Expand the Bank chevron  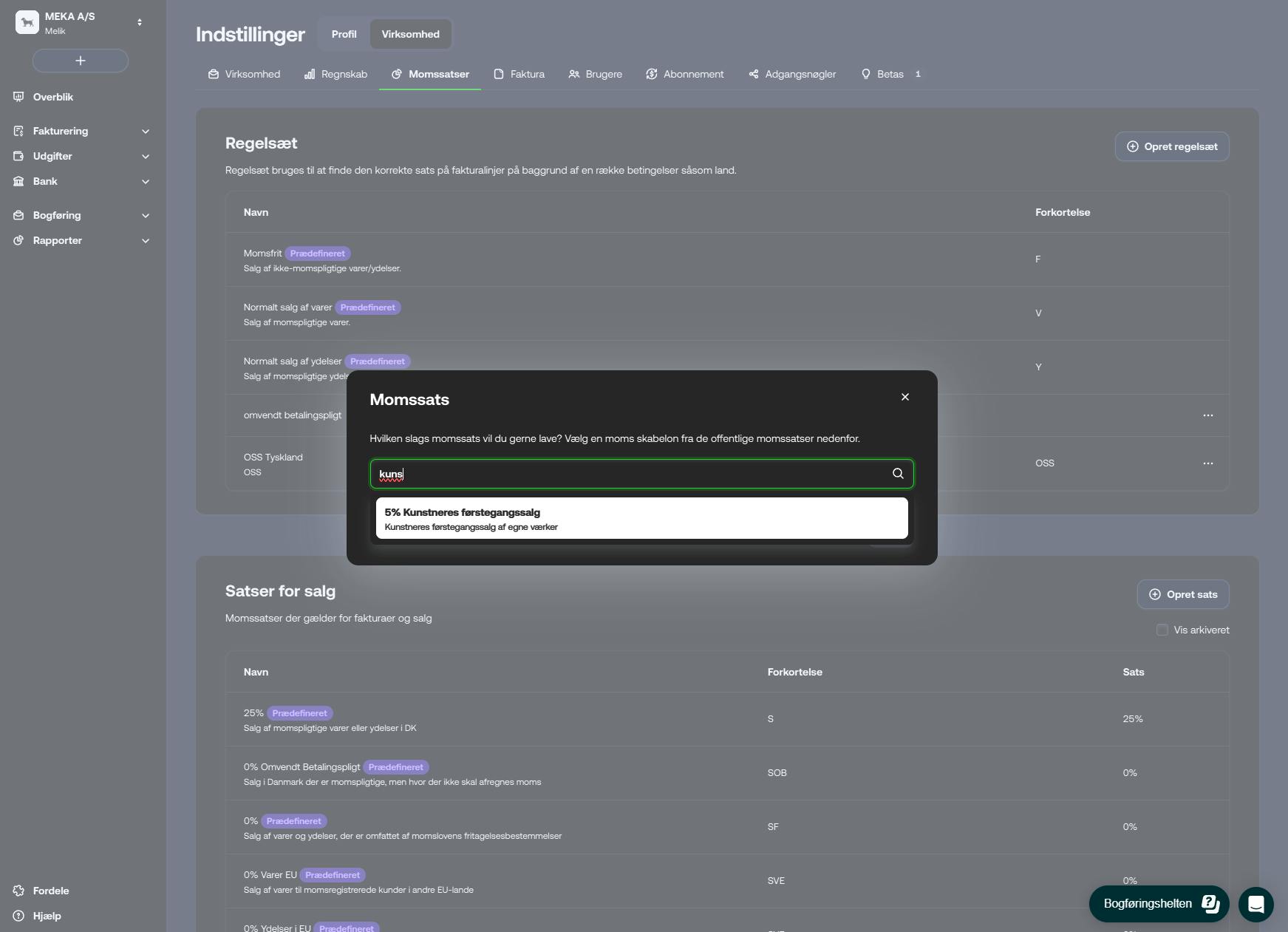click(x=146, y=181)
